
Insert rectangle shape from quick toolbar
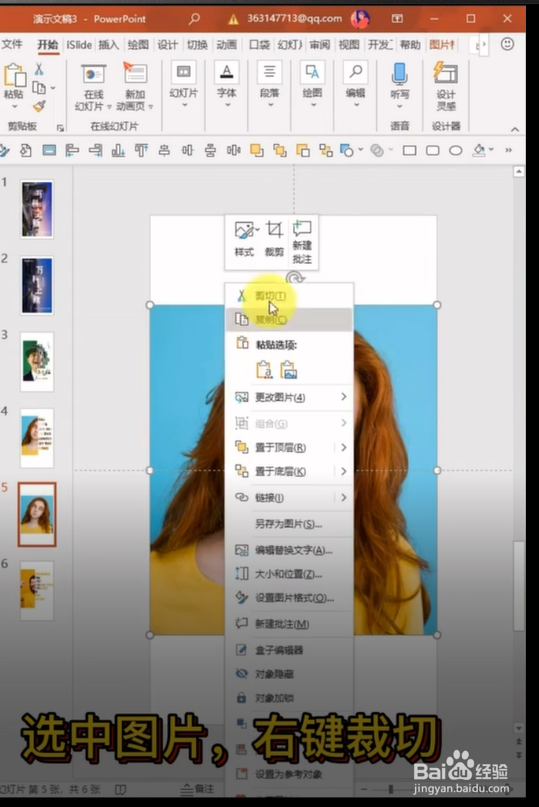click(410, 150)
